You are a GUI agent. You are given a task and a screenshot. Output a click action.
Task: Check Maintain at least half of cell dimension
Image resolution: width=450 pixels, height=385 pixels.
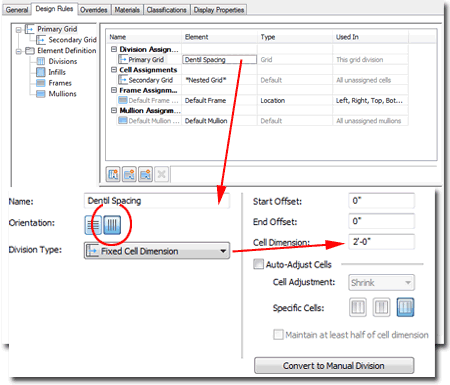tap(278, 334)
